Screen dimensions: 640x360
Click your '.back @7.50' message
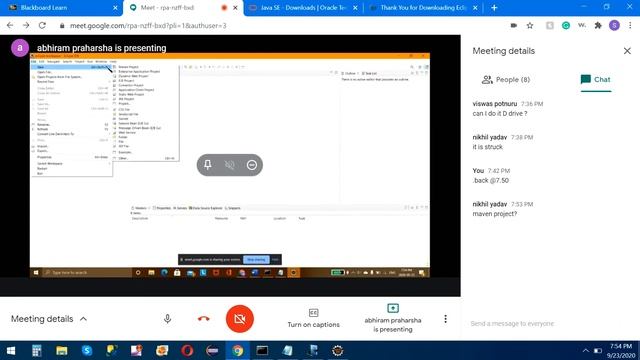pyautogui.click(x=490, y=180)
